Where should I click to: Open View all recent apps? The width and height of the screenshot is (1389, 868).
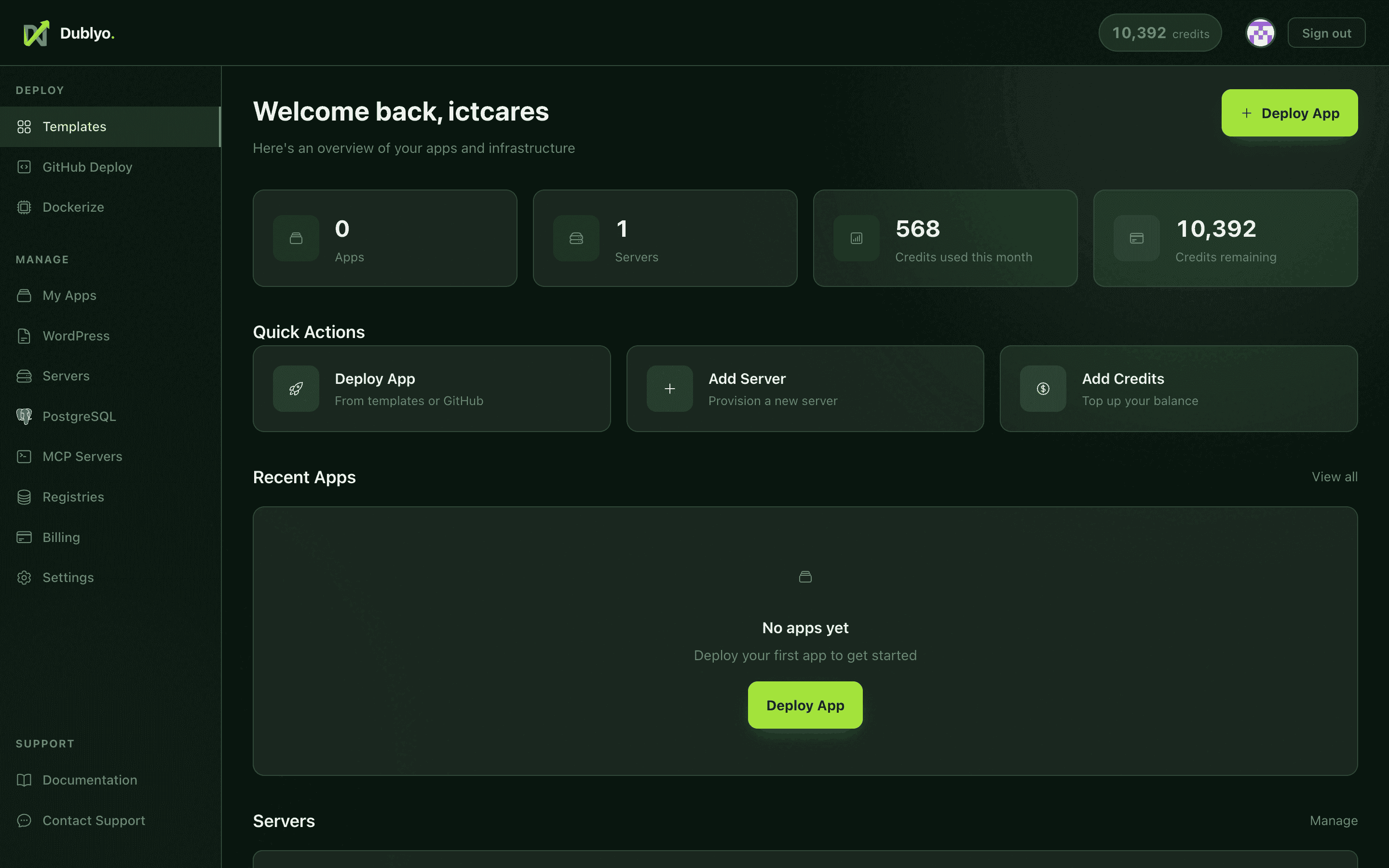[1334, 476]
